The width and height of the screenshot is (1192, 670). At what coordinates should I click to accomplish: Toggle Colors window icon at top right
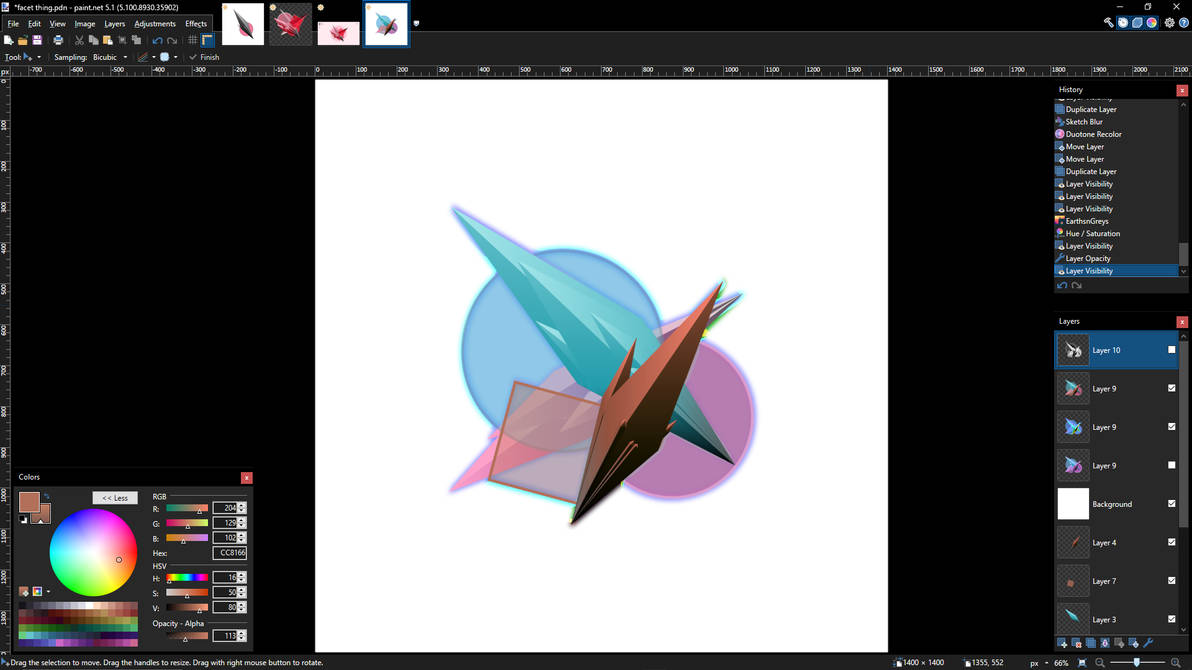coord(1152,23)
